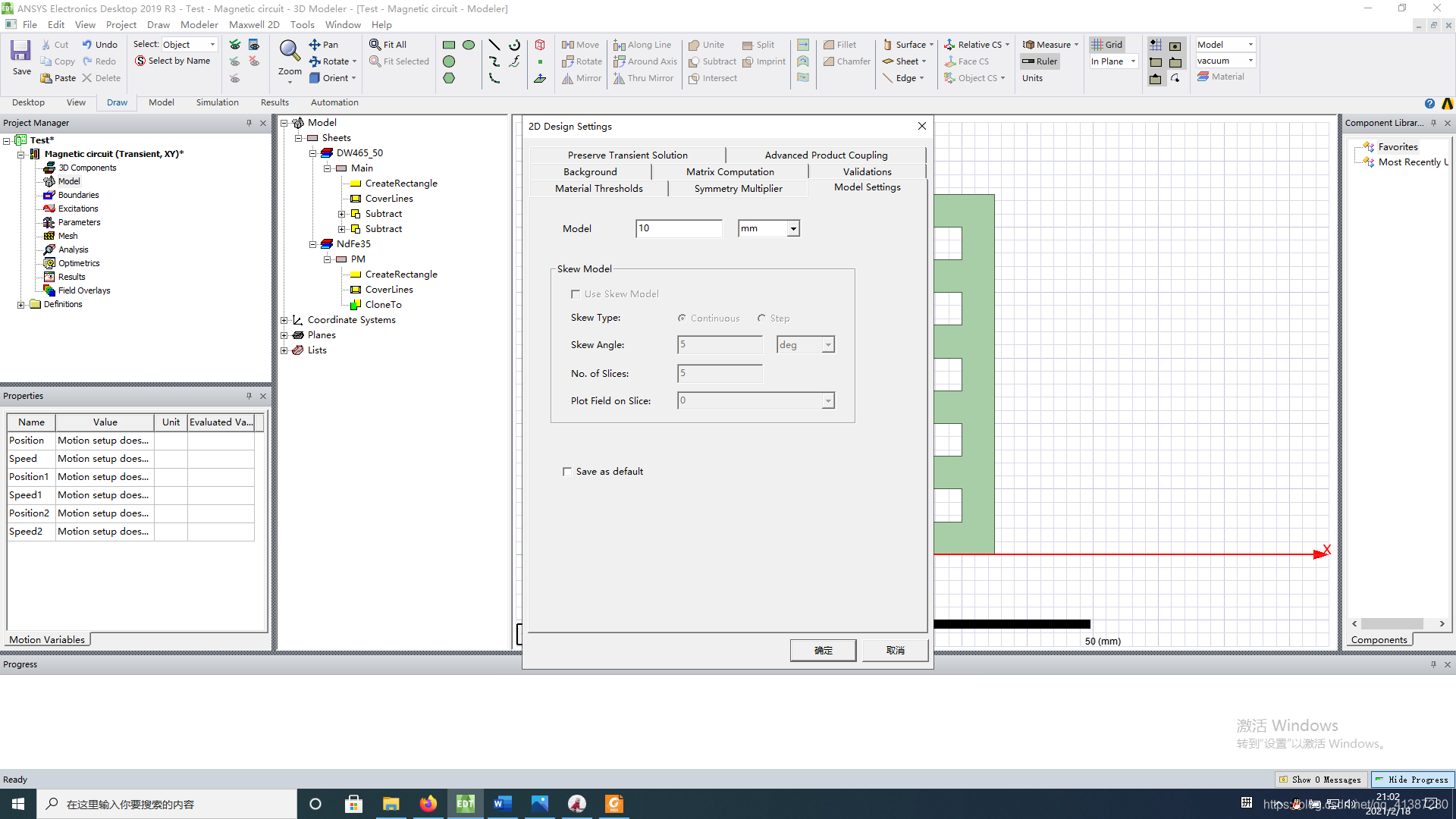Click the help question mark icon
Image resolution: width=1456 pixels, height=819 pixels.
(x=1429, y=104)
